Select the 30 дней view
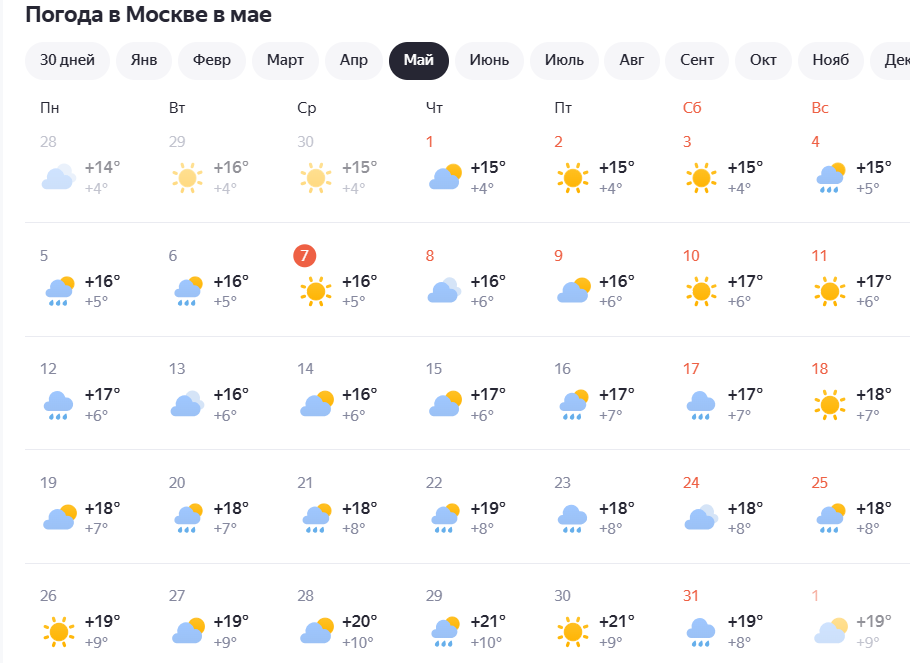 (69, 60)
